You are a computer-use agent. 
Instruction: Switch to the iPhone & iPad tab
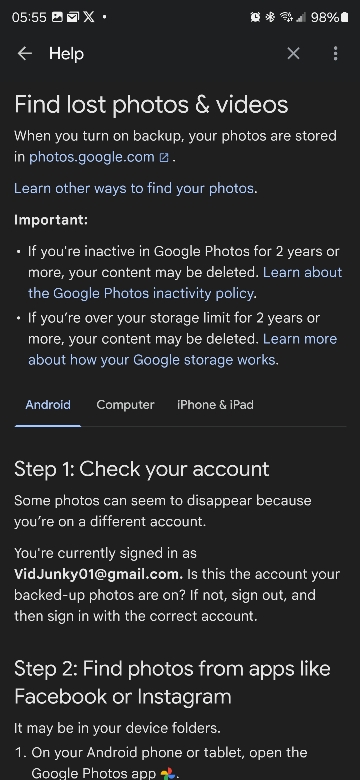click(x=215, y=405)
